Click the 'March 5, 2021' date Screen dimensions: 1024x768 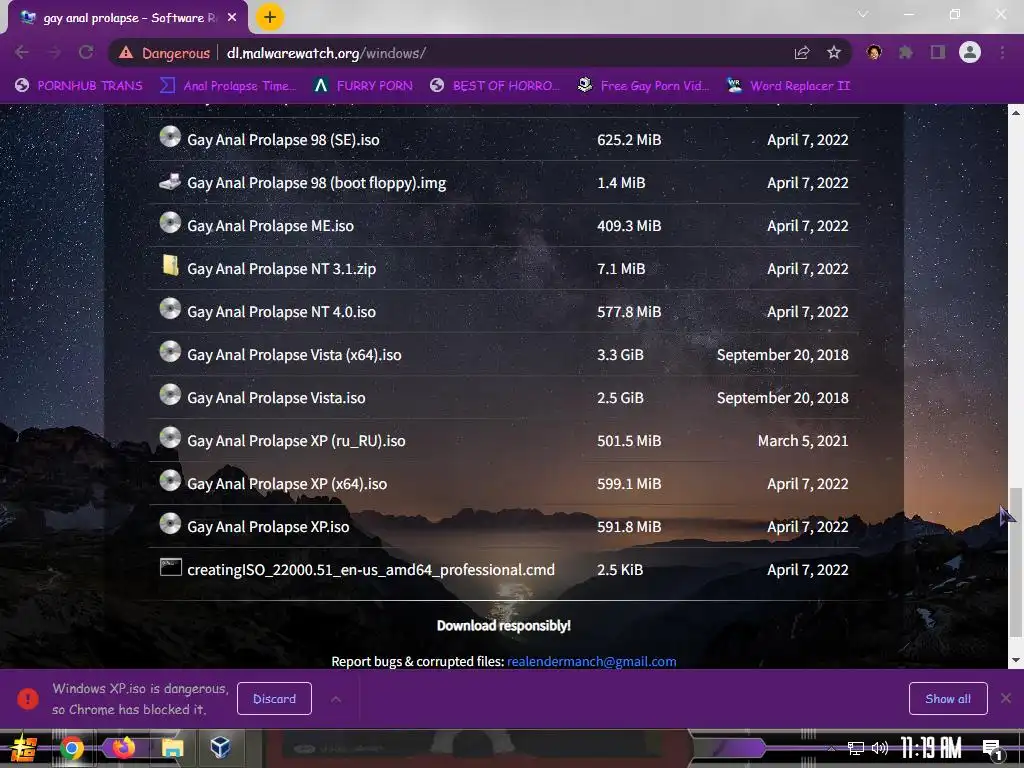(x=803, y=441)
